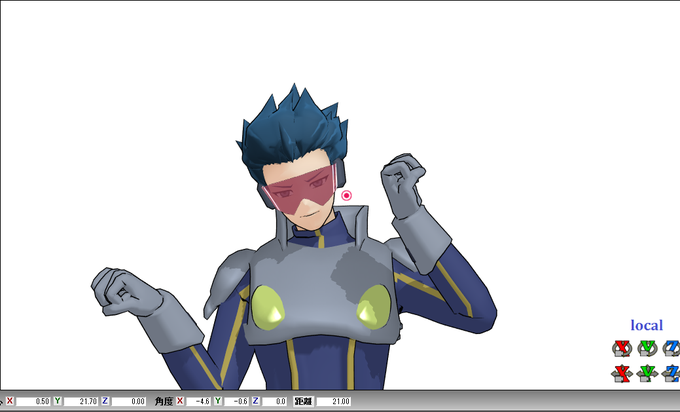The width and height of the screenshot is (680, 412).
Task: Toggle the local coordinate mode label
Action: point(647,325)
